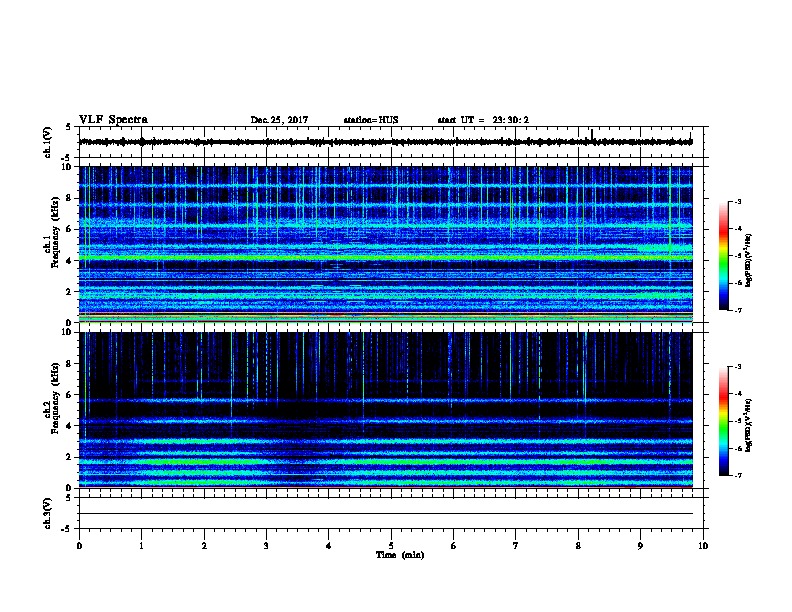792x612 pixels.
Task: Click the ch.3(V) axis label
Action: (x=48, y=513)
